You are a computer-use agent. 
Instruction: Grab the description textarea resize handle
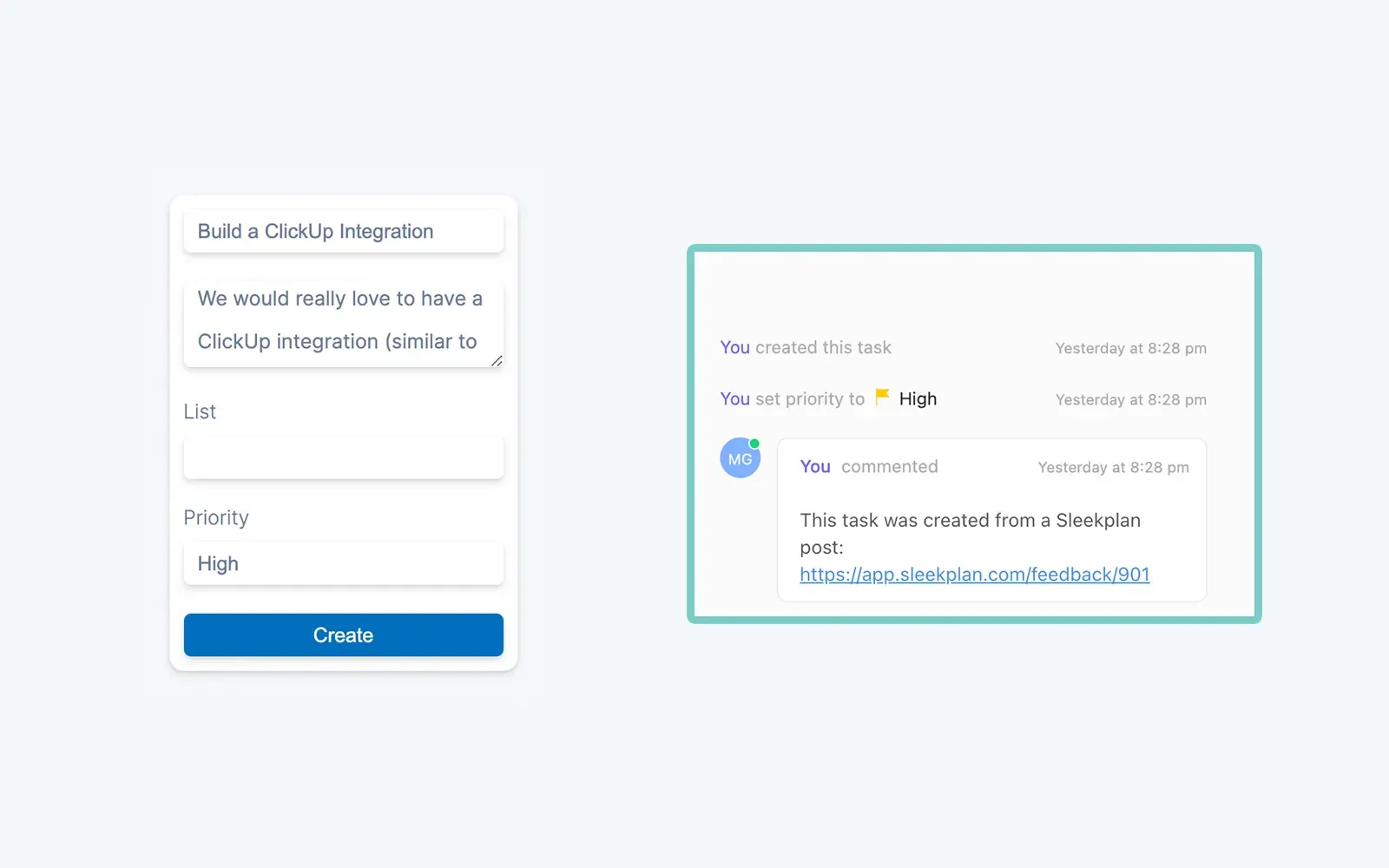click(497, 360)
